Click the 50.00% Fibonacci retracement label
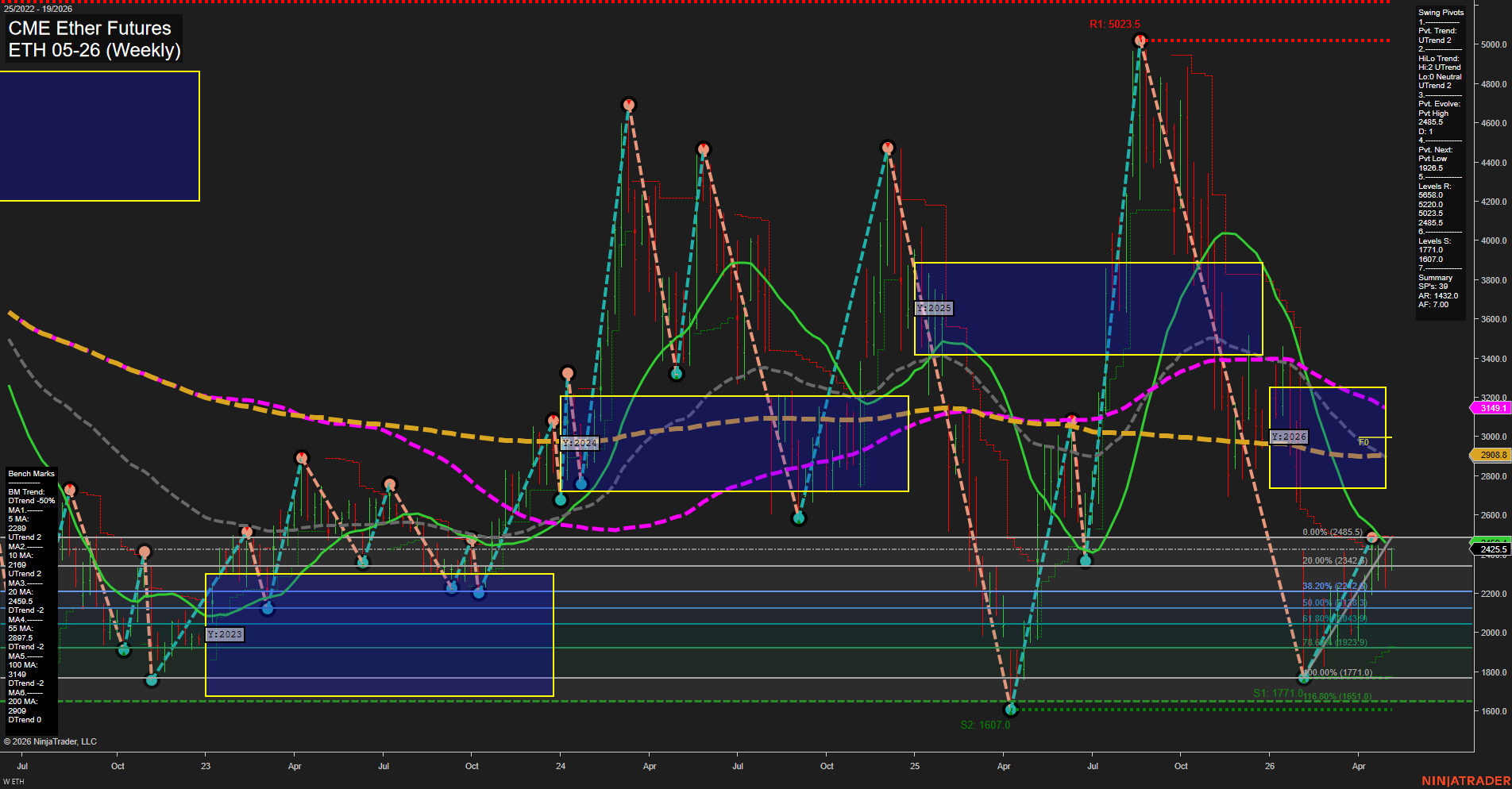The height and width of the screenshot is (789, 1512). [1334, 602]
